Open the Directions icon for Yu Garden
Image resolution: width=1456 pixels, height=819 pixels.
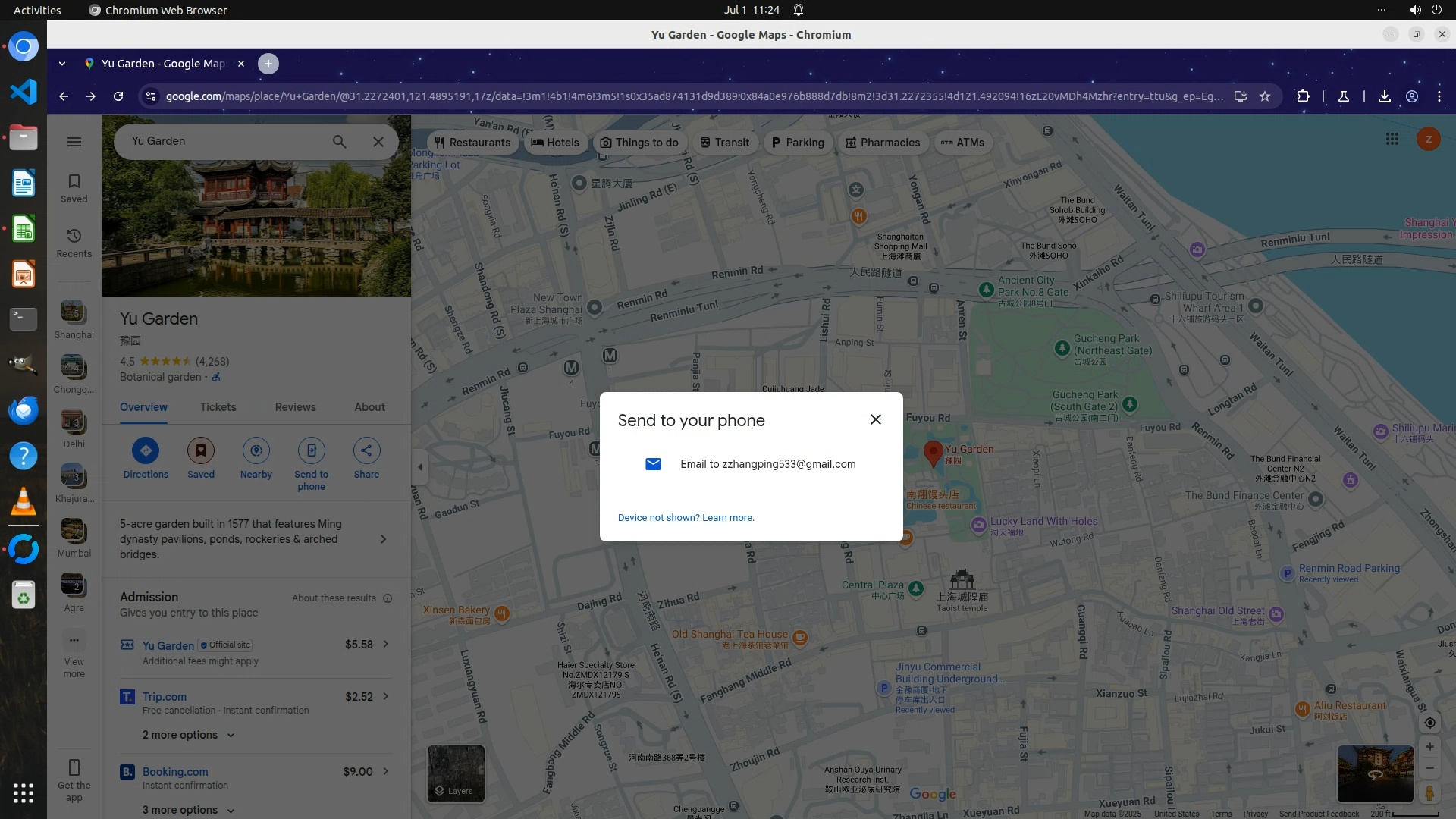[146, 450]
